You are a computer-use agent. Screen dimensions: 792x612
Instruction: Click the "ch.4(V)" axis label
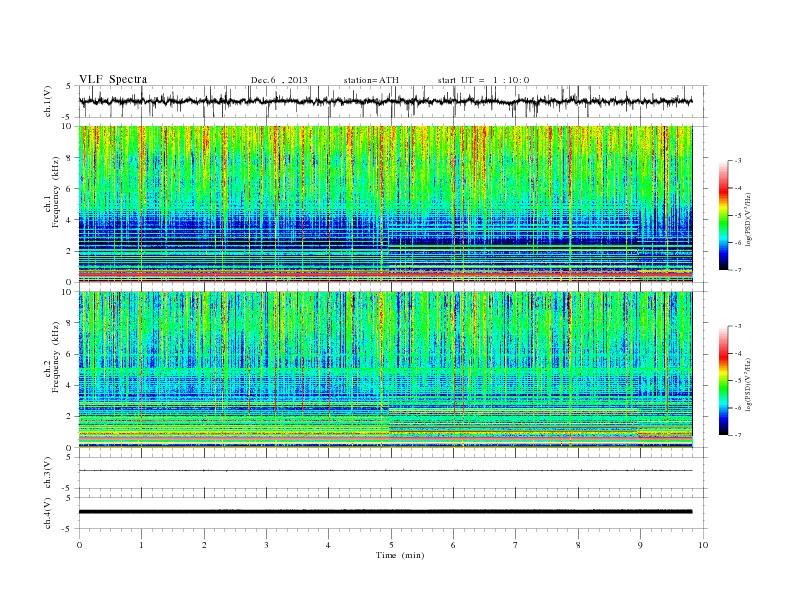pos(48,513)
